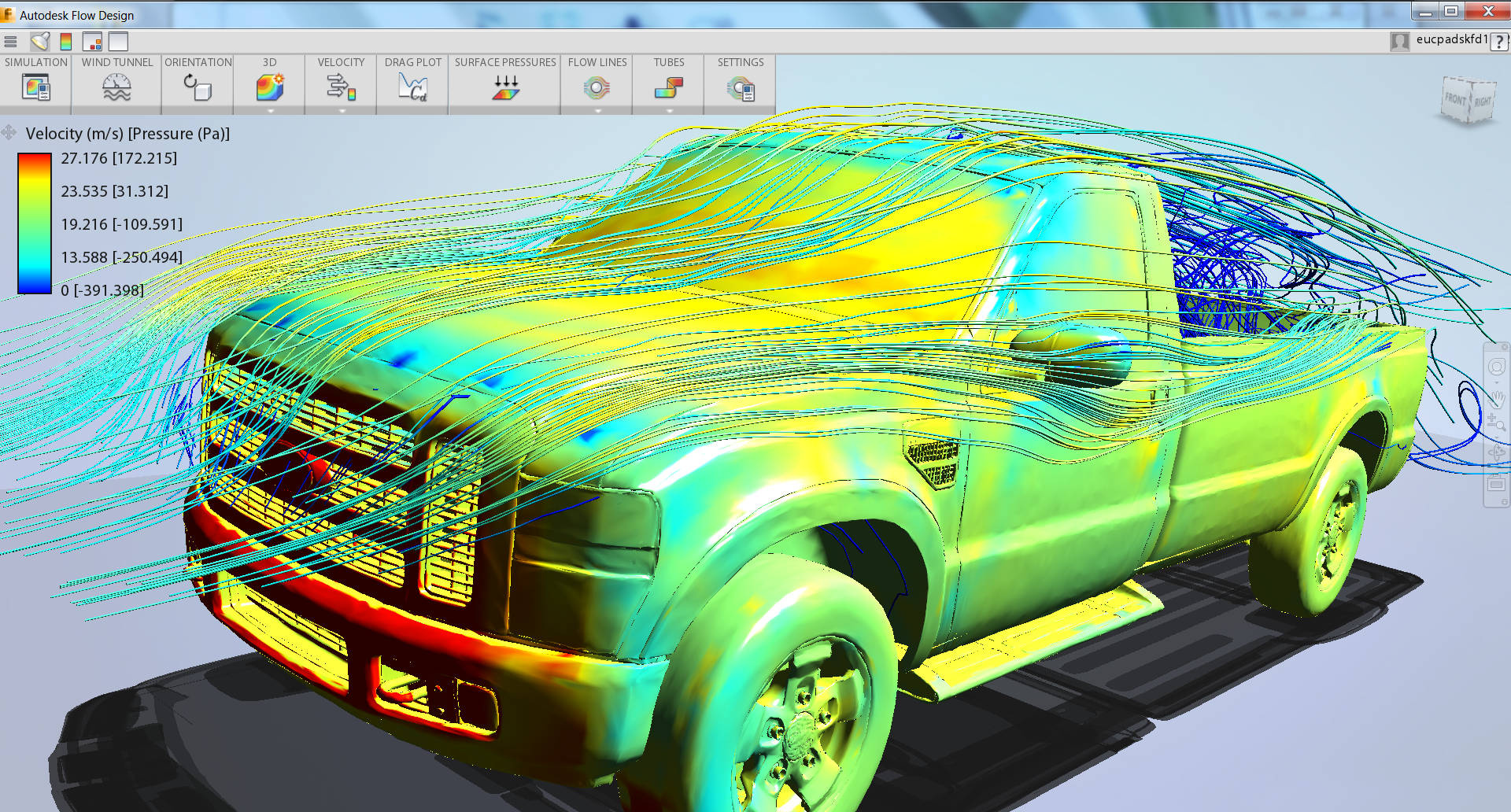Toggle the blank background view button
Viewport: 1511px width, 812px height.
118,42
